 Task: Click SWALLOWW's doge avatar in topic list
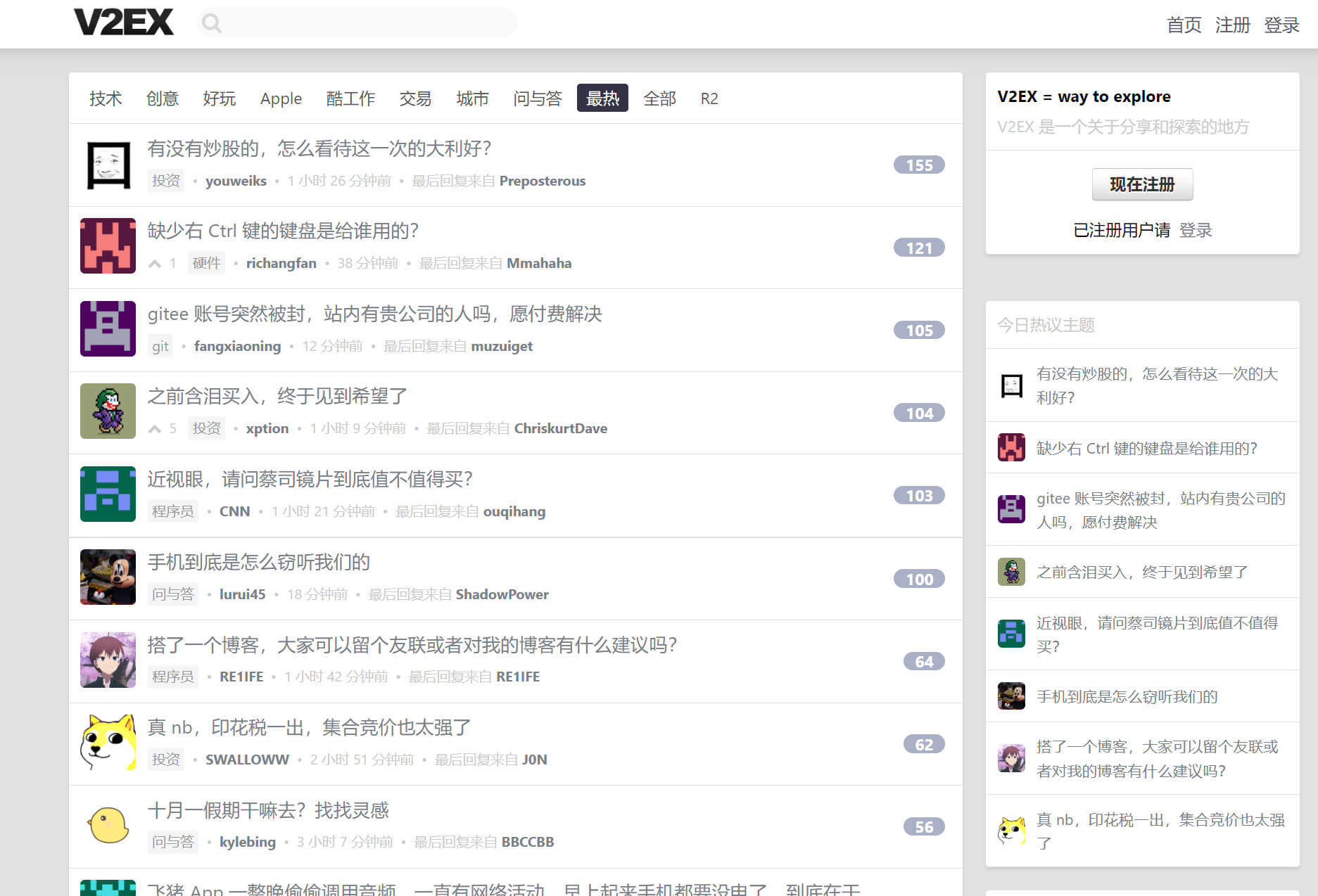(108, 743)
